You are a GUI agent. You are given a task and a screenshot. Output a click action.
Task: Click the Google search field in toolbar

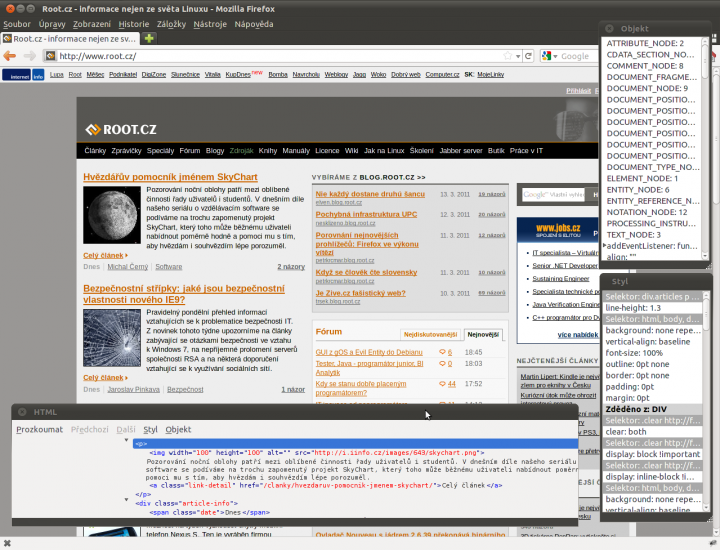(579, 56)
